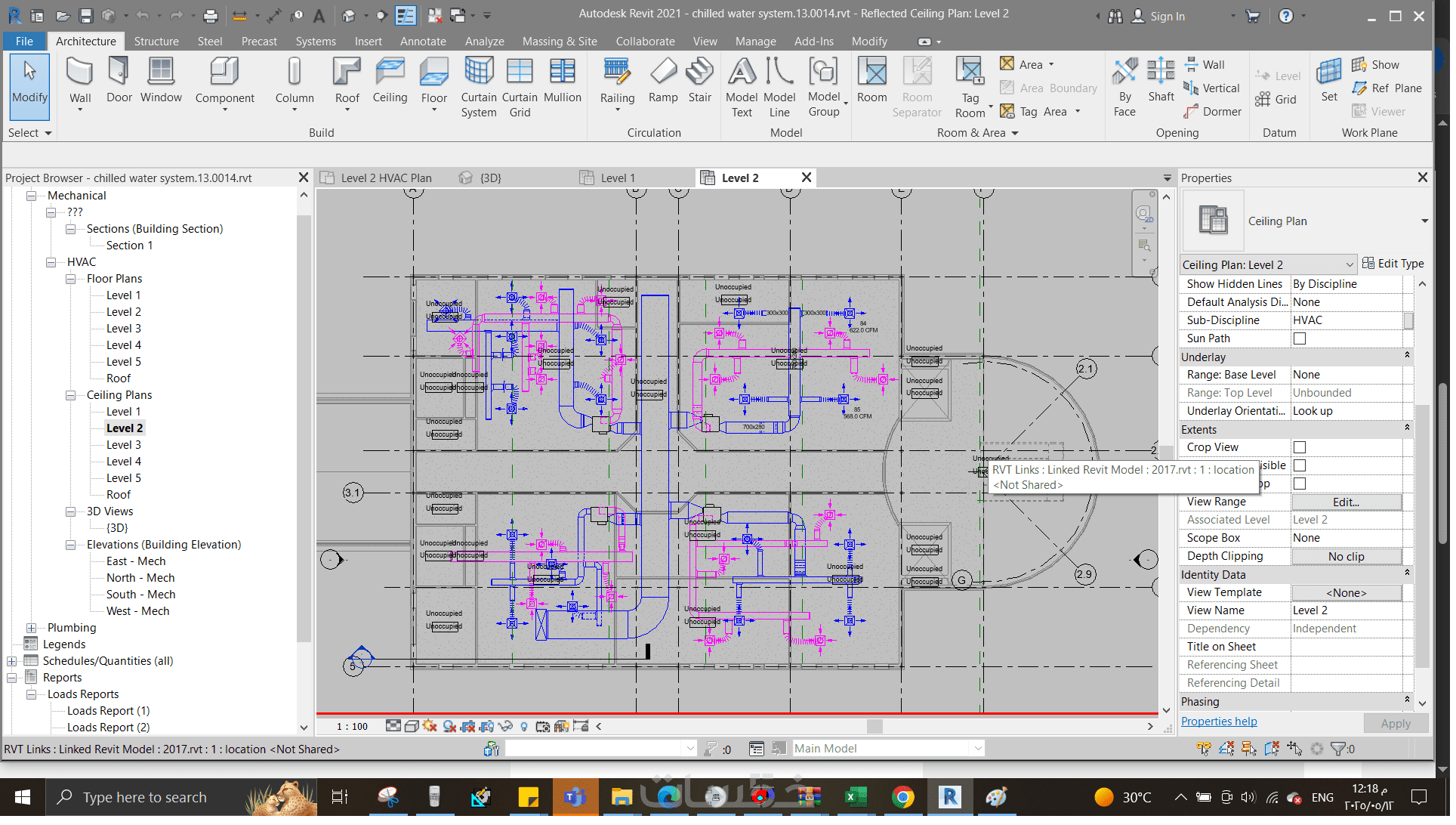Click the horizontal scrollbar thumb below the view
The height and width of the screenshot is (825, 1456).
pos(875,727)
